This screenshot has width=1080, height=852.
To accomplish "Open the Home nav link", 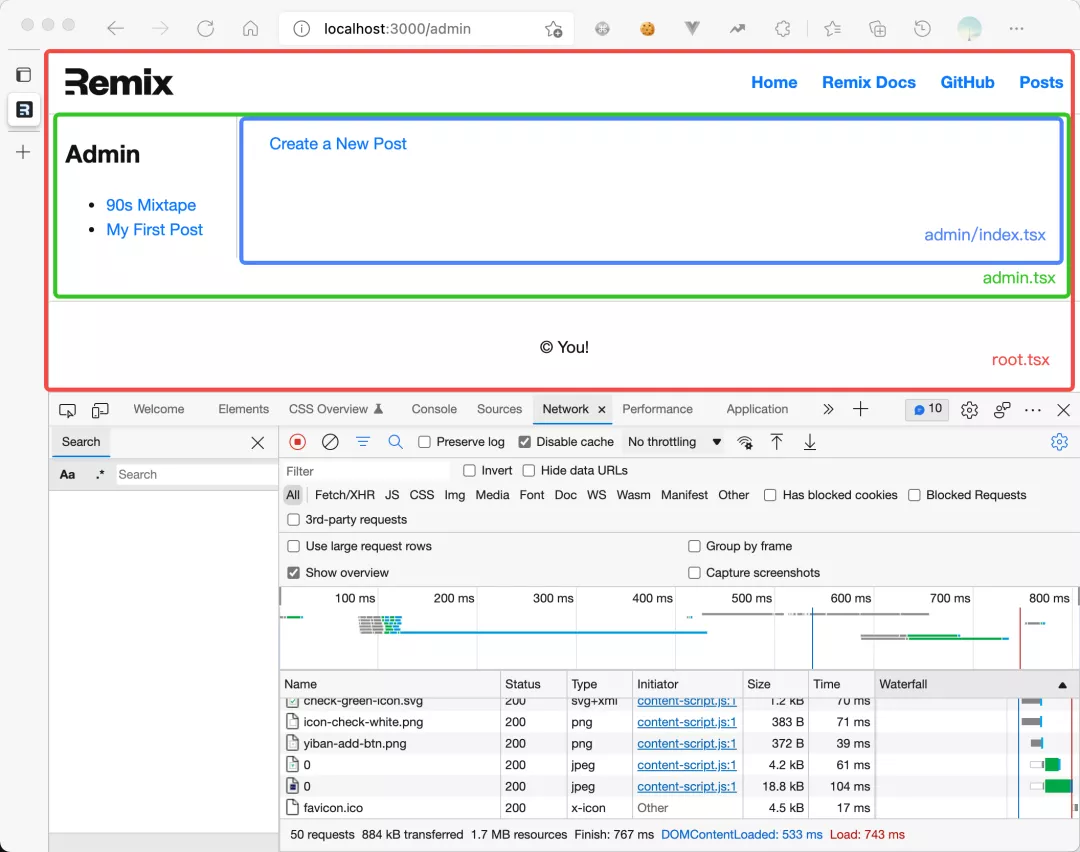I will point(774,83).
